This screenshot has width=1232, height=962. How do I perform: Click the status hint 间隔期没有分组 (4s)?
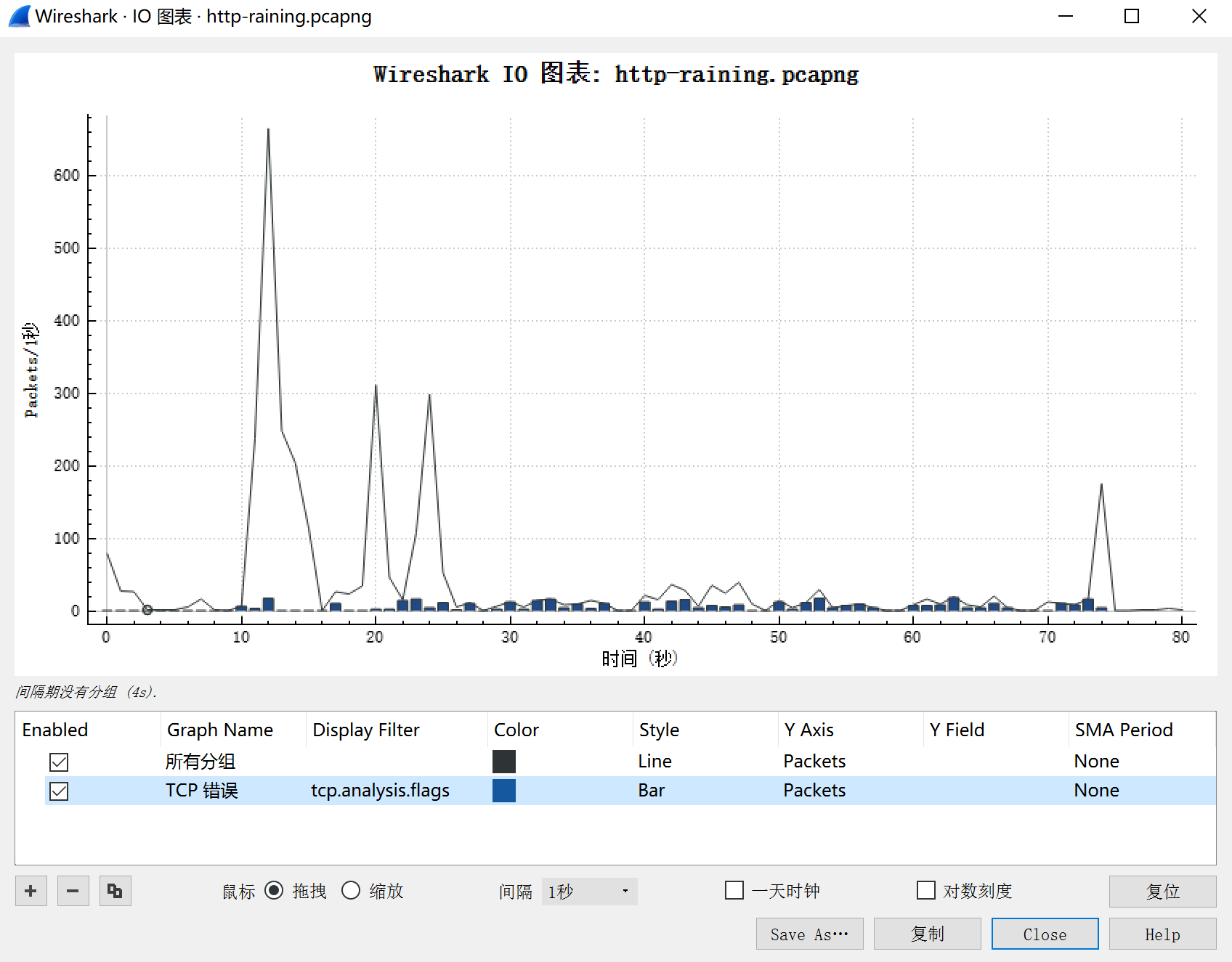pyautogui.click(x=86, y=692)
